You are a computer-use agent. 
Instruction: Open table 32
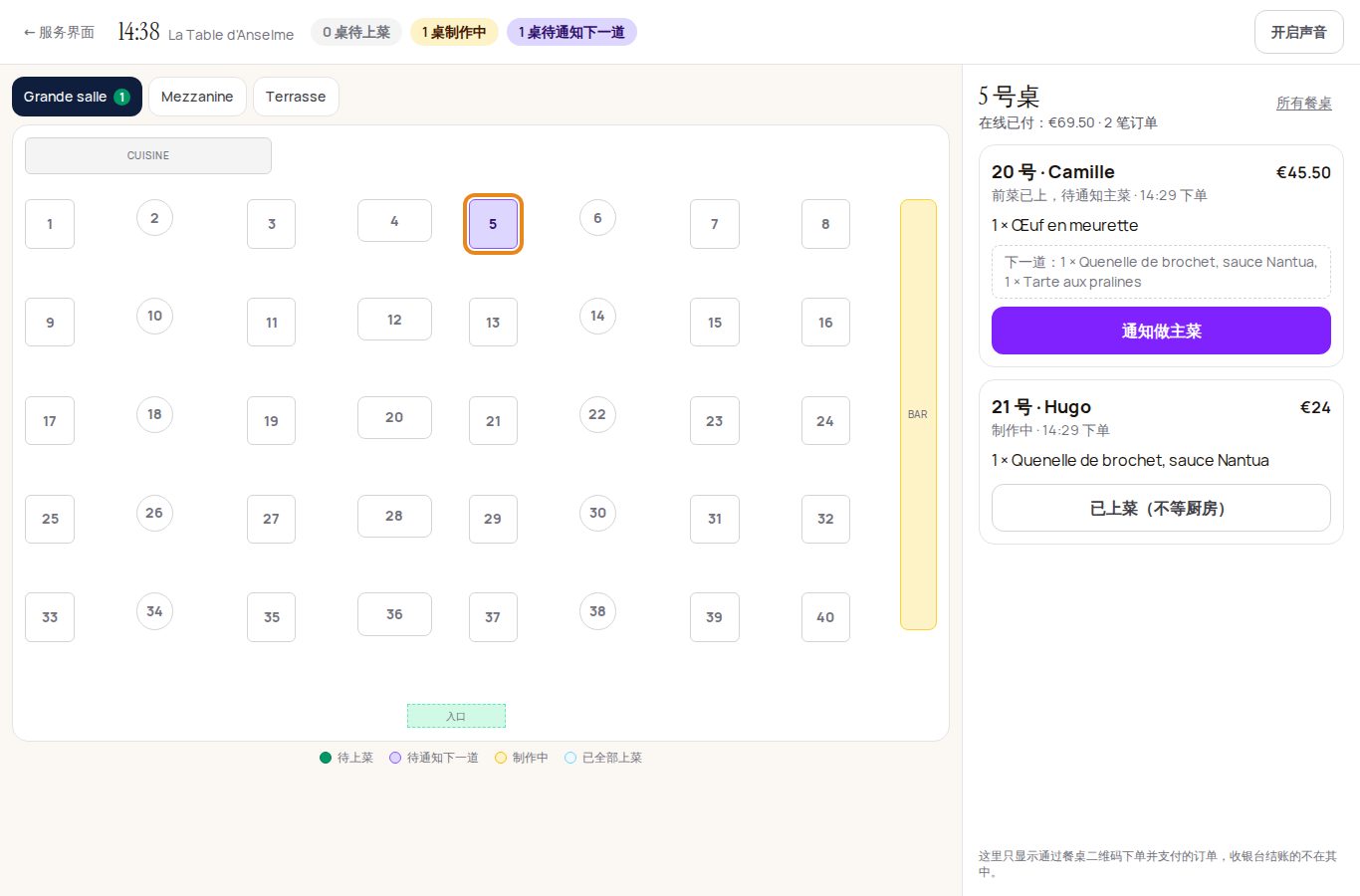(825, 519)
